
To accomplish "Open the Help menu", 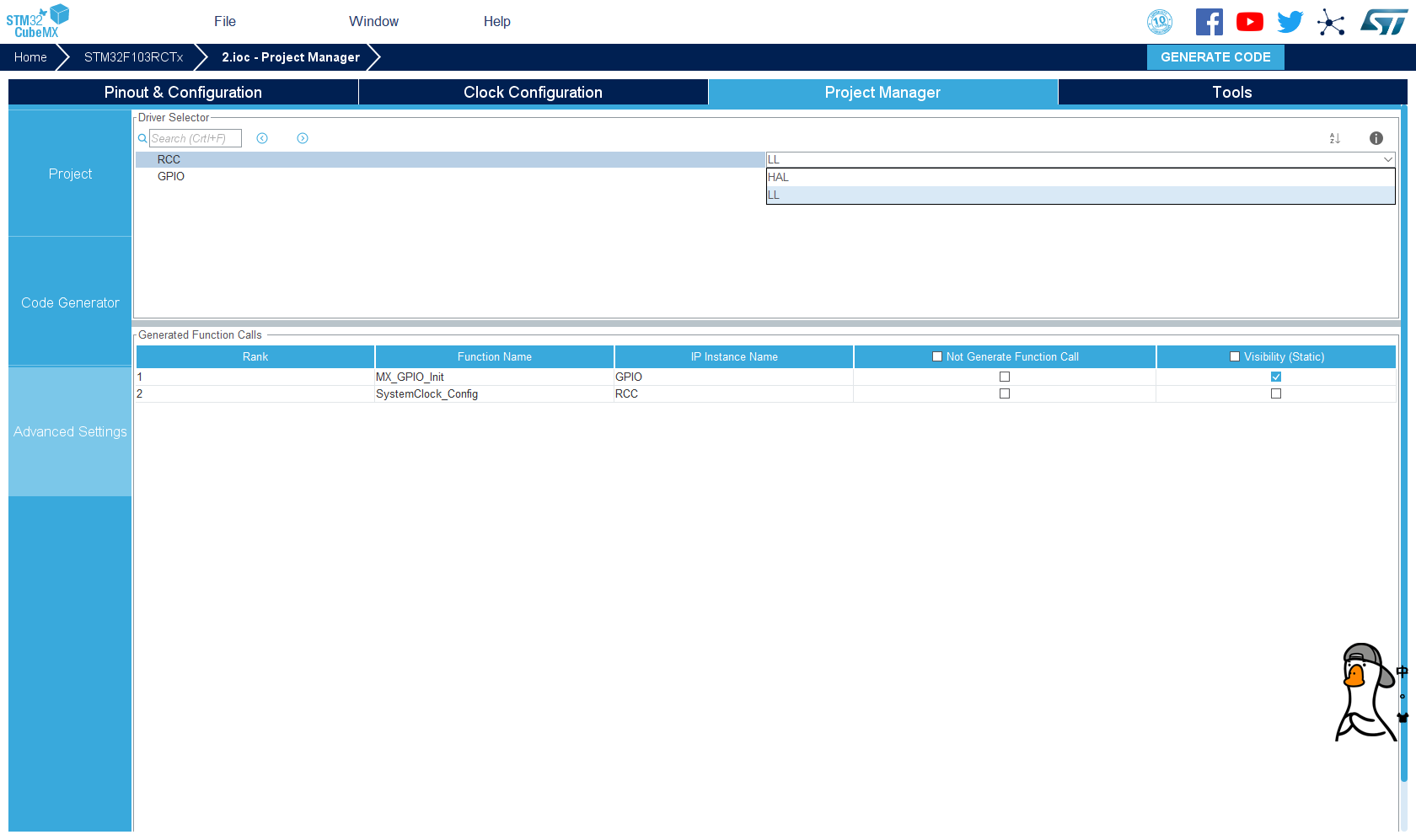I will 497,22.
